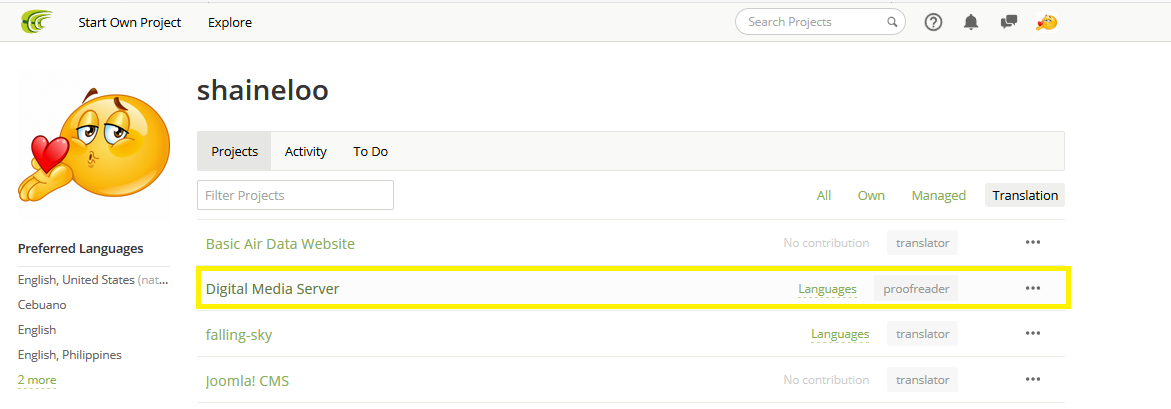Screen dimensions: 1171x409
Task: Click the large profile emoji picture
Action: pos(93,145)
